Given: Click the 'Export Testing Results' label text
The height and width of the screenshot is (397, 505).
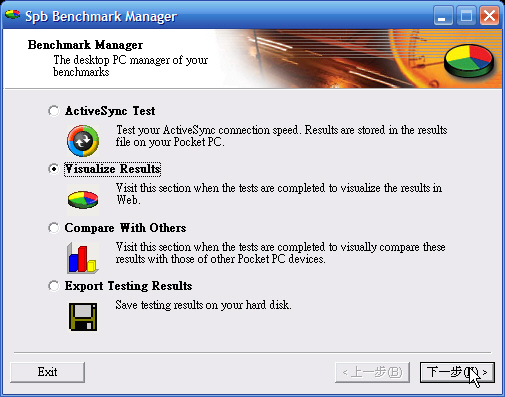Looking at the screenshot, I should click(x=128, y=286).
